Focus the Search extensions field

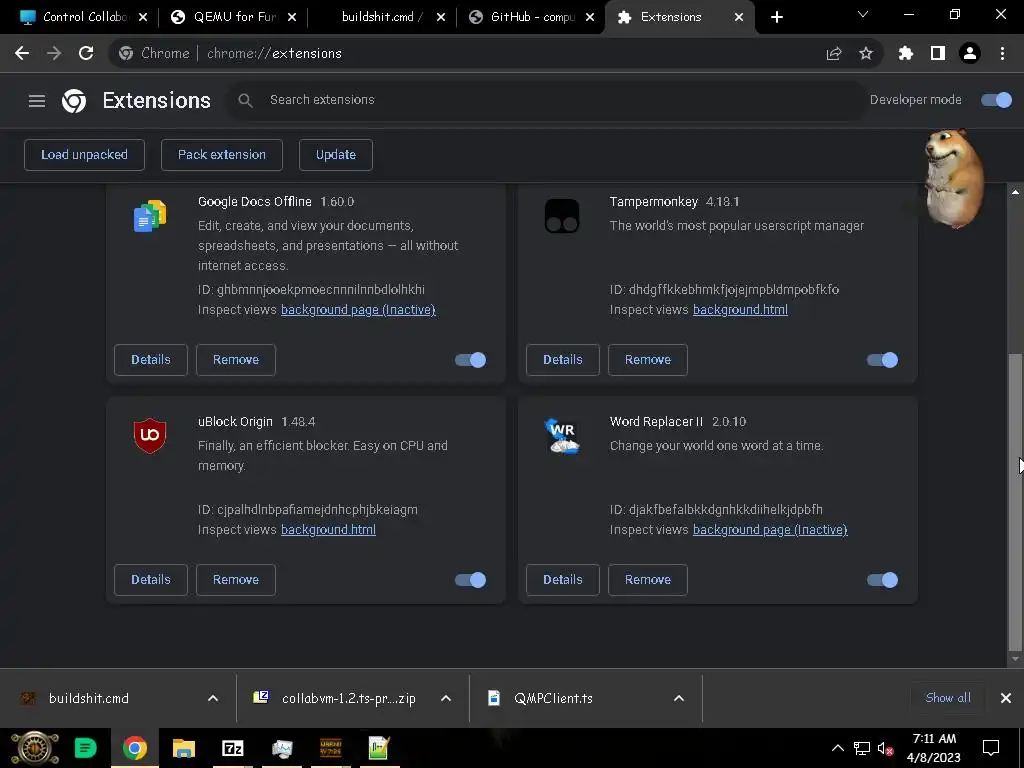coord(547,100)
